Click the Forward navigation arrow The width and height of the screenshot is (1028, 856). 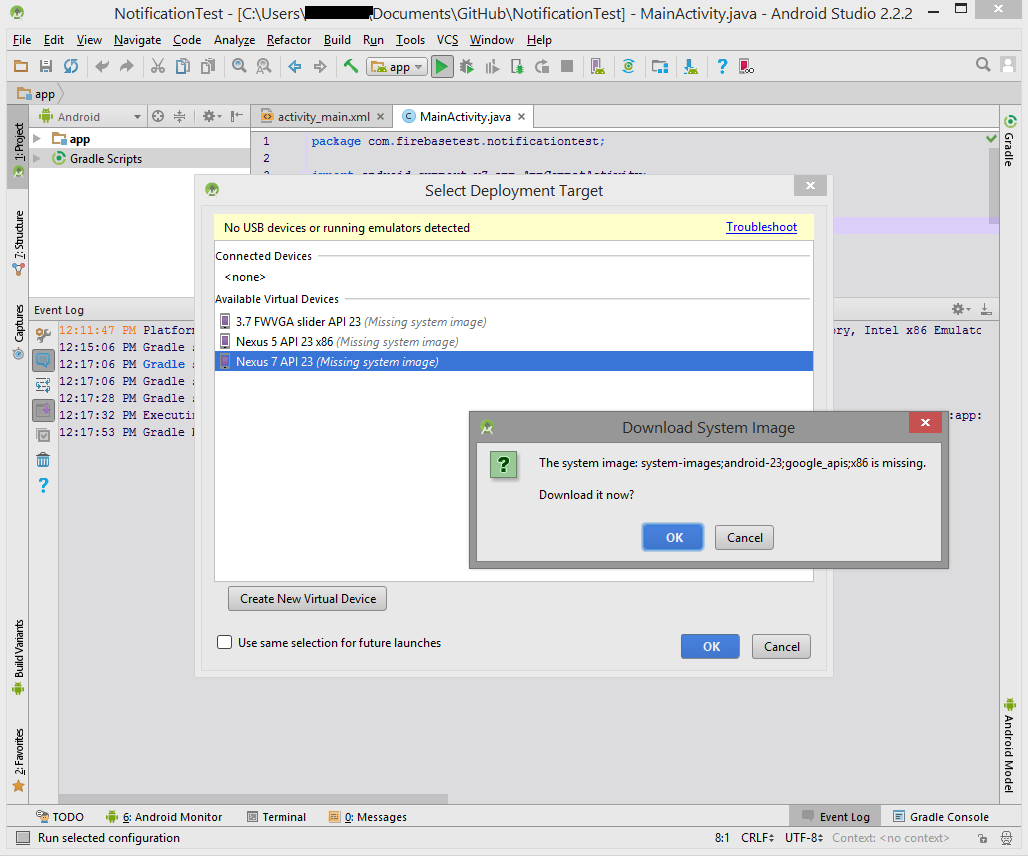click(x=320, y=66)
